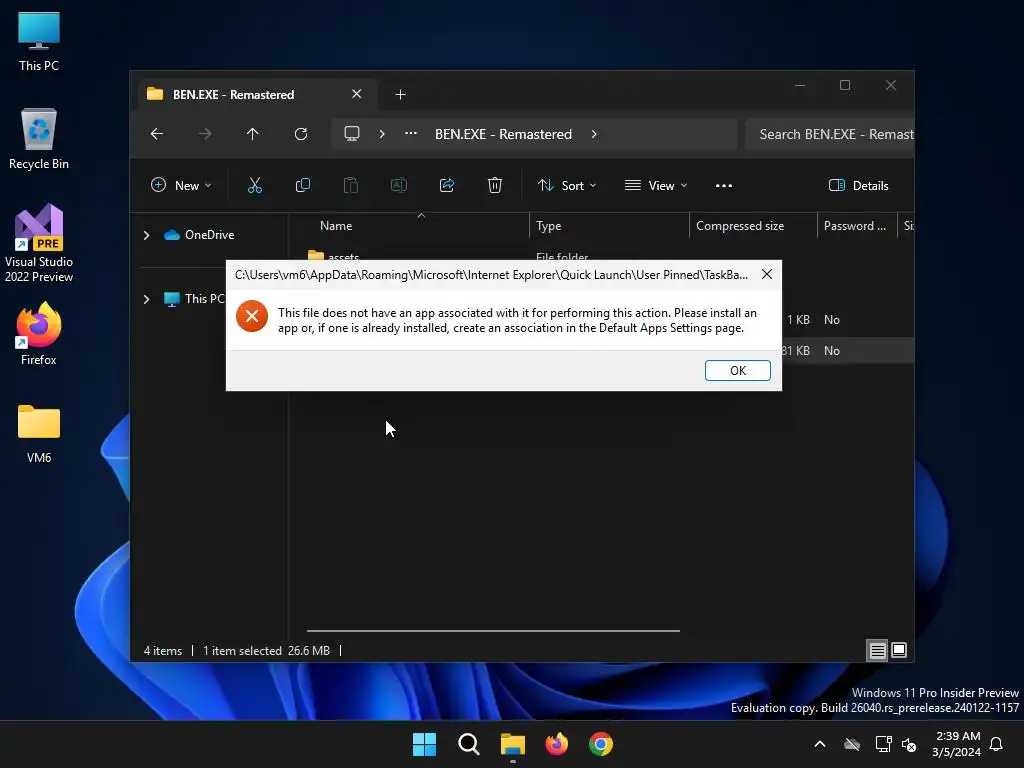The height and width of the screenshot is (768, 1024).
Task: Select Visual Studio 2022 Preview shortcut
Action: click(x=39, y=243)
